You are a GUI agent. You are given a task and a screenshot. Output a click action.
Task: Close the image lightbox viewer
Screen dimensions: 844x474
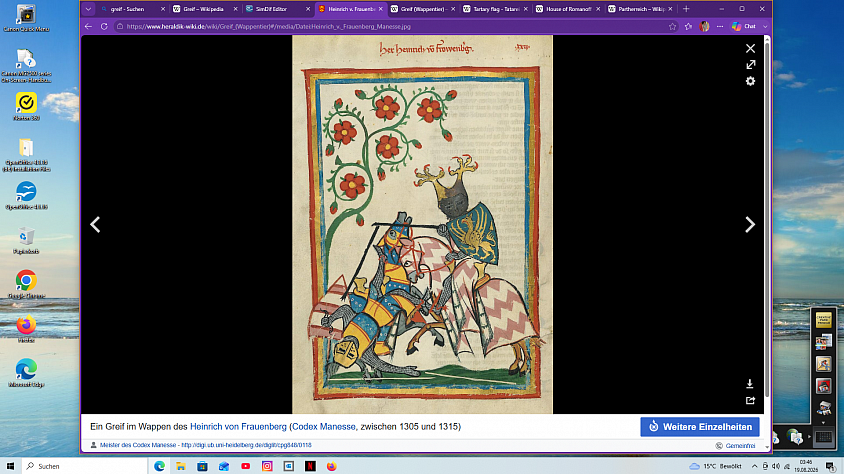[x=750, y=48]
